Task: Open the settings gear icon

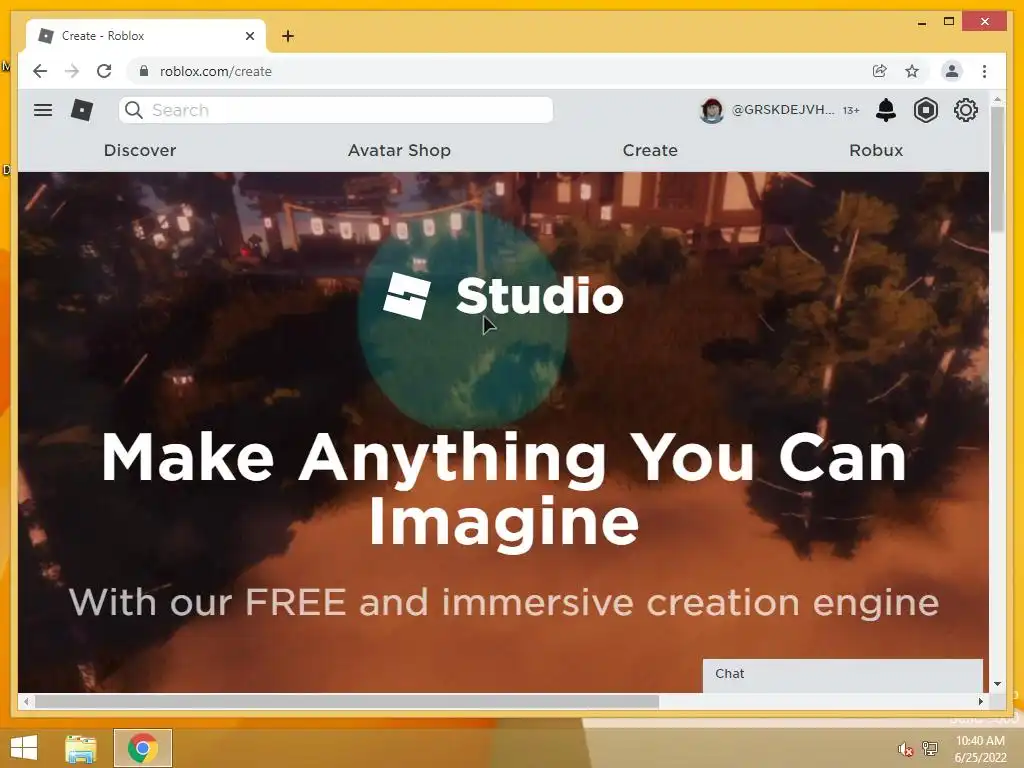Action: [966, 110]
